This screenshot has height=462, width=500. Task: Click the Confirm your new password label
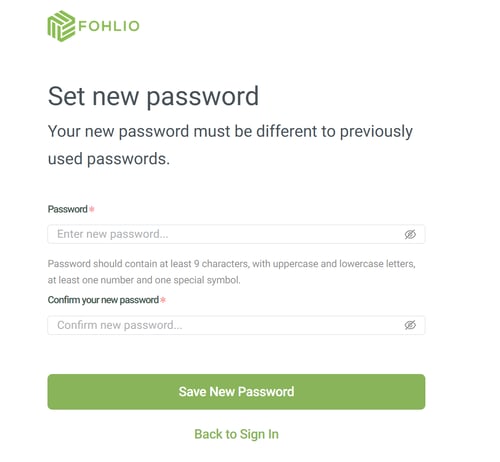point(103,300)
